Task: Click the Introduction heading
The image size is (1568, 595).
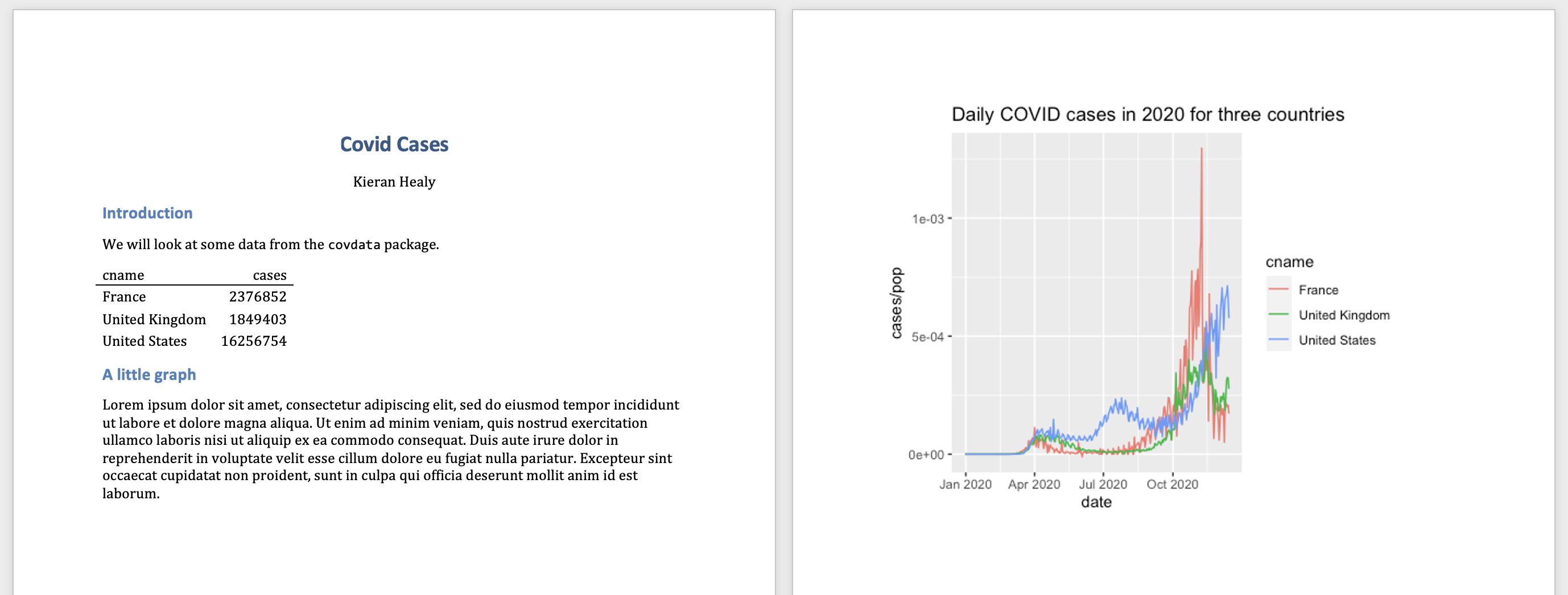Action: [x=147, y=213]
